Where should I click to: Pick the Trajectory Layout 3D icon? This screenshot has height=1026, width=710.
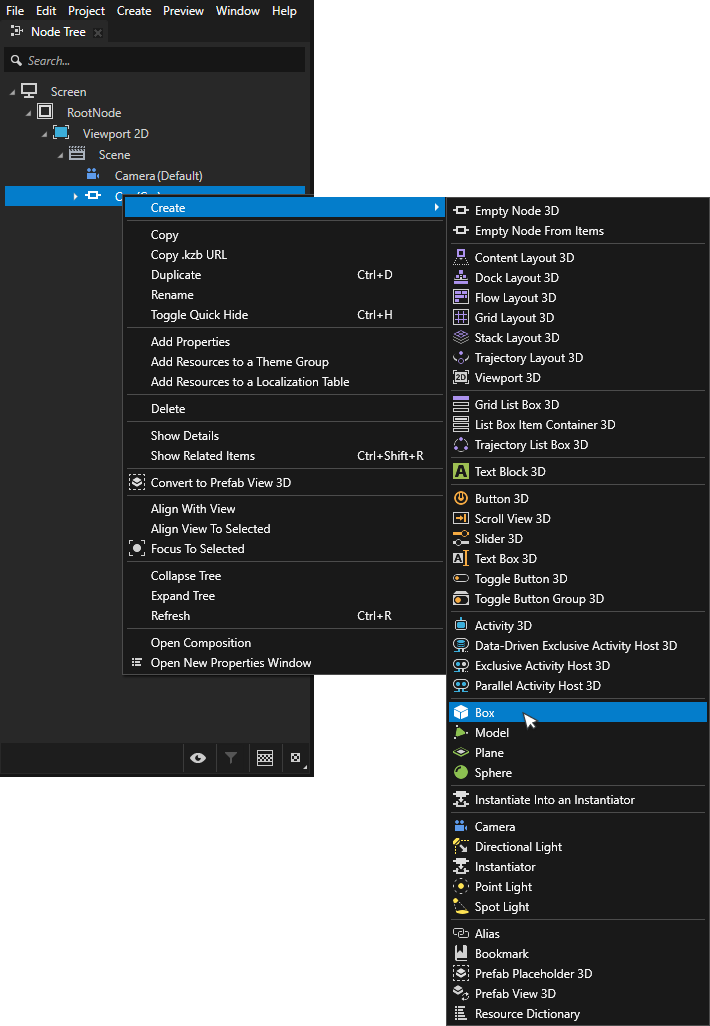[x=461, y=358]
